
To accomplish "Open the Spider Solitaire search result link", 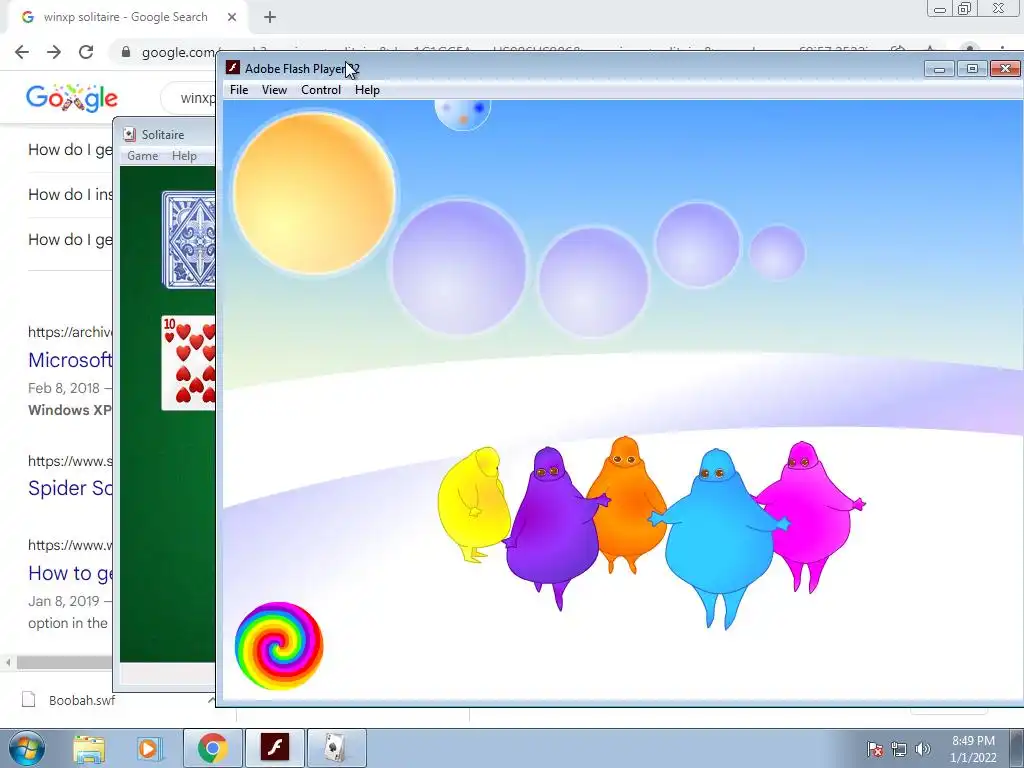I will click(x=70, y=488).
